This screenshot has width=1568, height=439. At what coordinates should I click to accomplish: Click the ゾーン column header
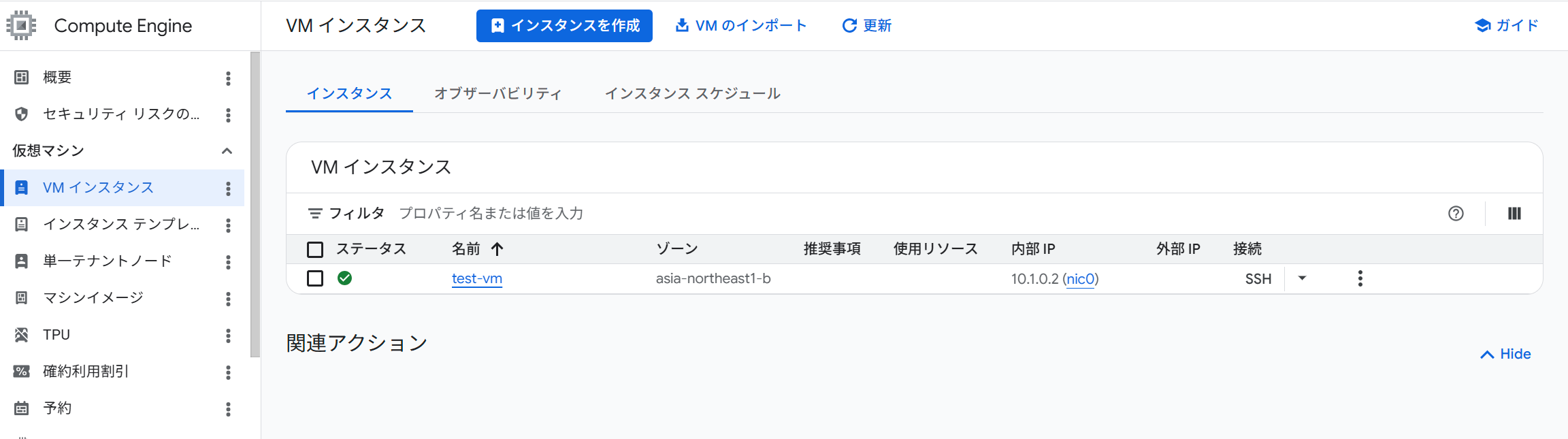click(x=677, y=249)
